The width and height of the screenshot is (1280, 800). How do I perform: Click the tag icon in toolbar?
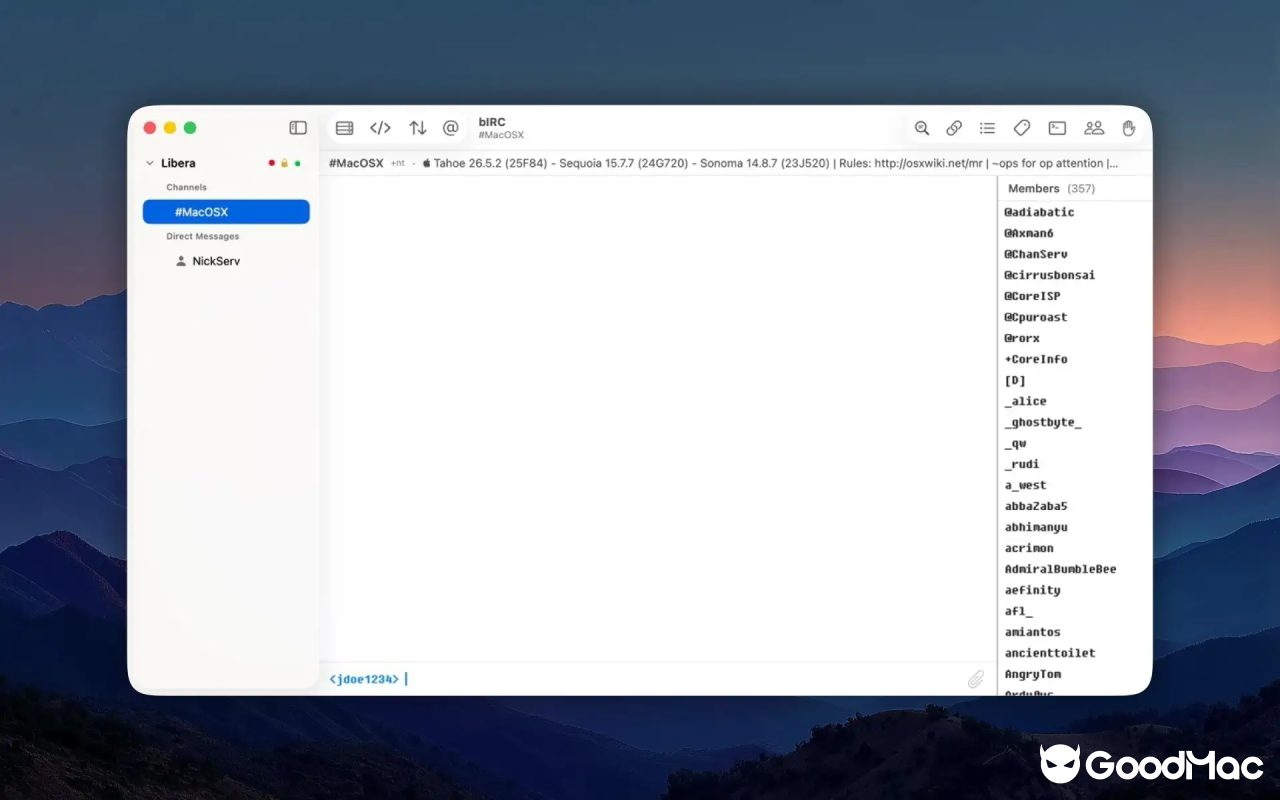click(x=1021, y=128)
